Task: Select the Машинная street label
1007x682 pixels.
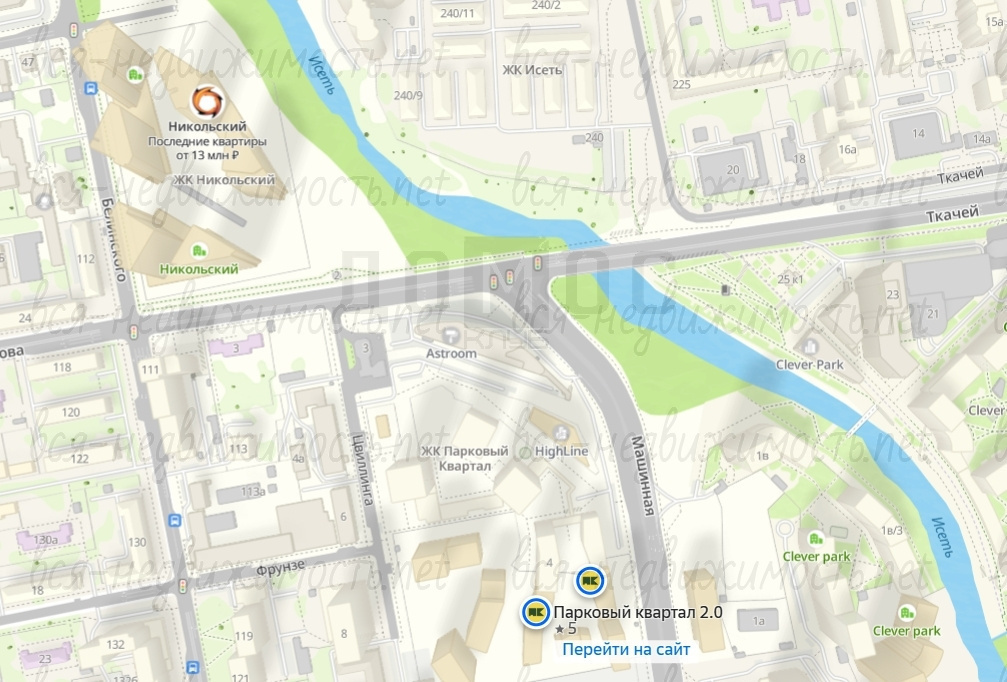Action: pos(644,476)
